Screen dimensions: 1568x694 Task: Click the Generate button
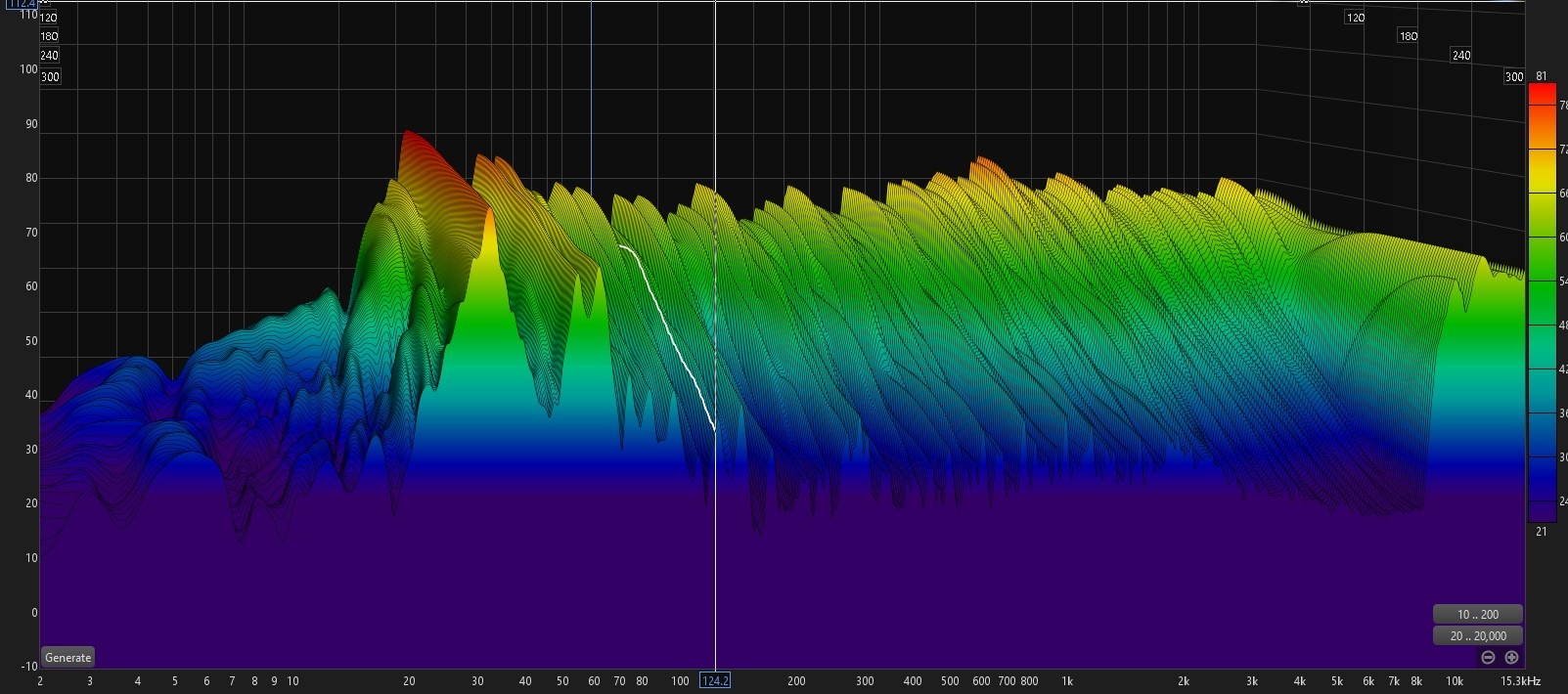pos(67,657)
